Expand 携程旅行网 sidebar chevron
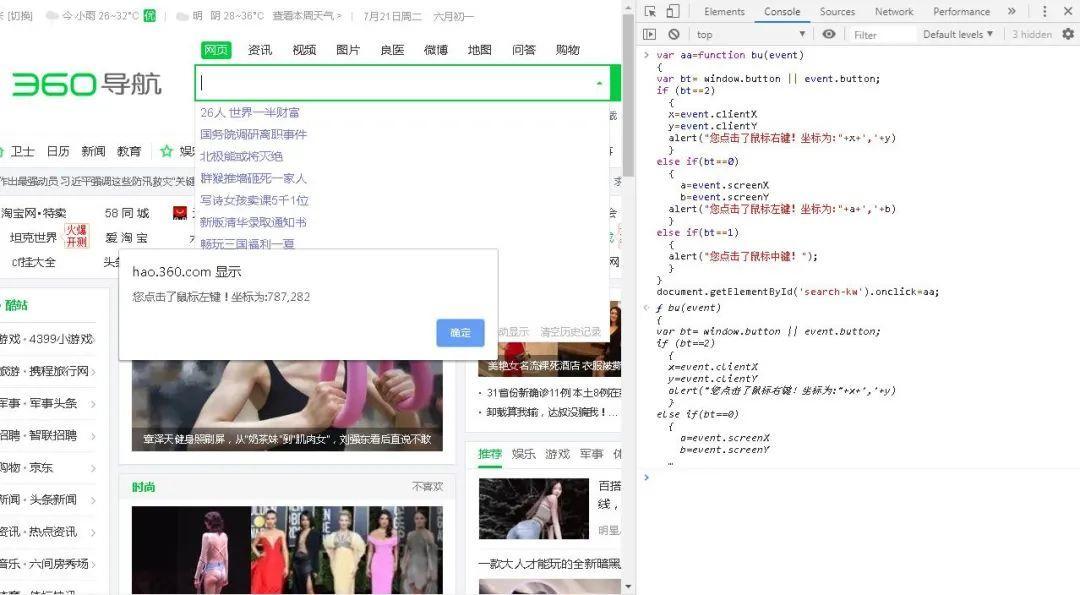Viewport: 1080px width, 595px height. tap(93, 371)
